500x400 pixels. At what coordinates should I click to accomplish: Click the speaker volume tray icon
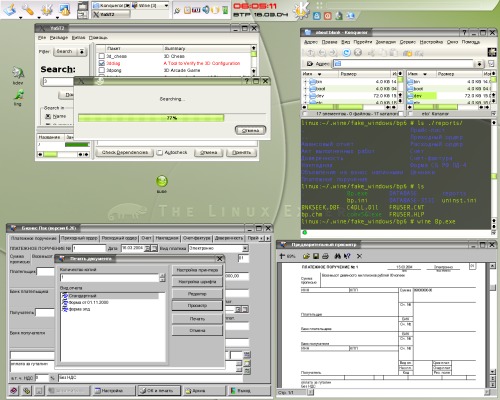click(x=206, y=10)
